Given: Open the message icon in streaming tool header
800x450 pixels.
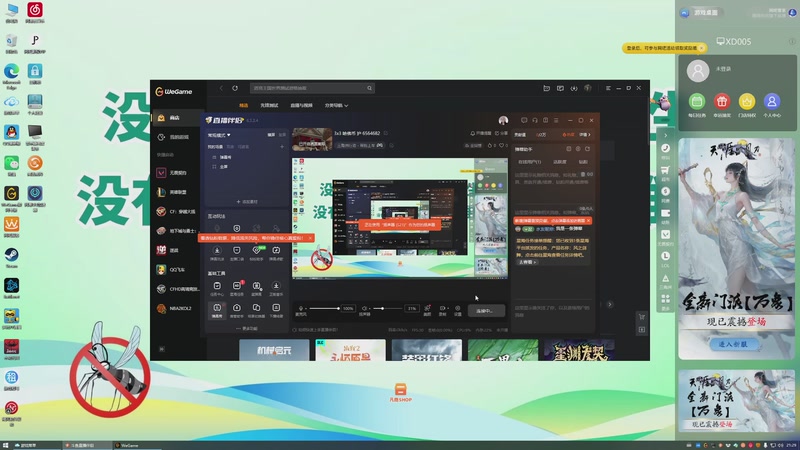Looking at the screenshot, I should 524,120.
